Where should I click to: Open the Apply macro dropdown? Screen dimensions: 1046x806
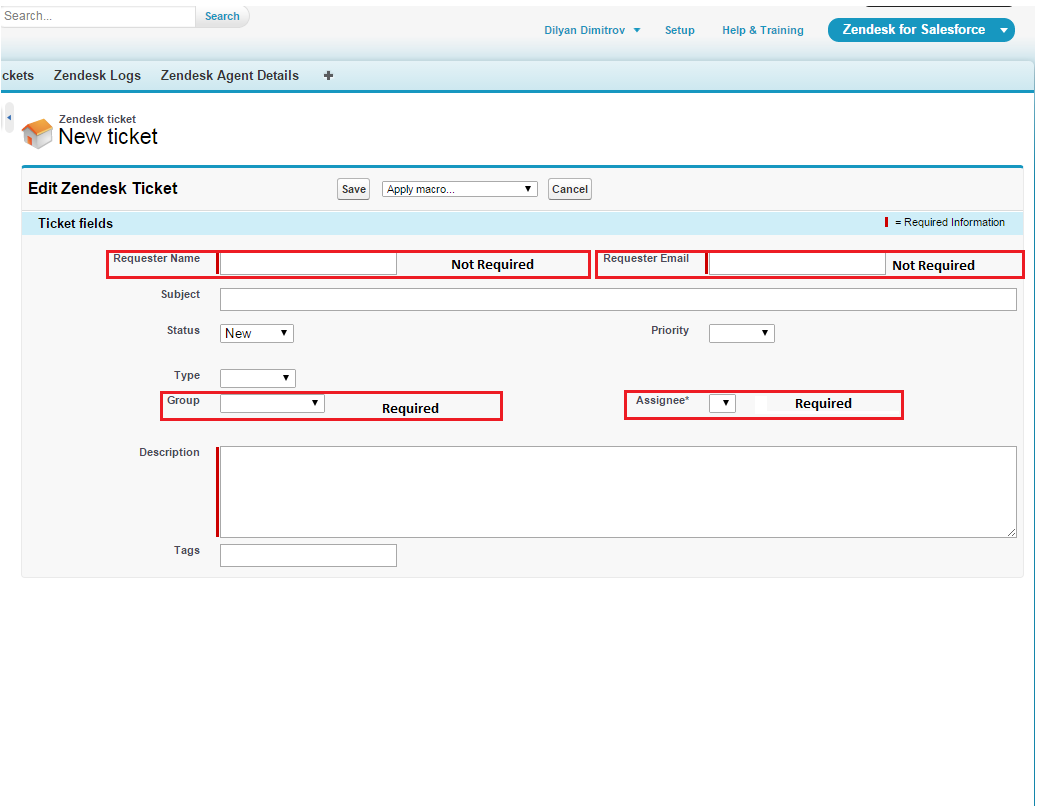pyautogui.click(x=460, y=189)
